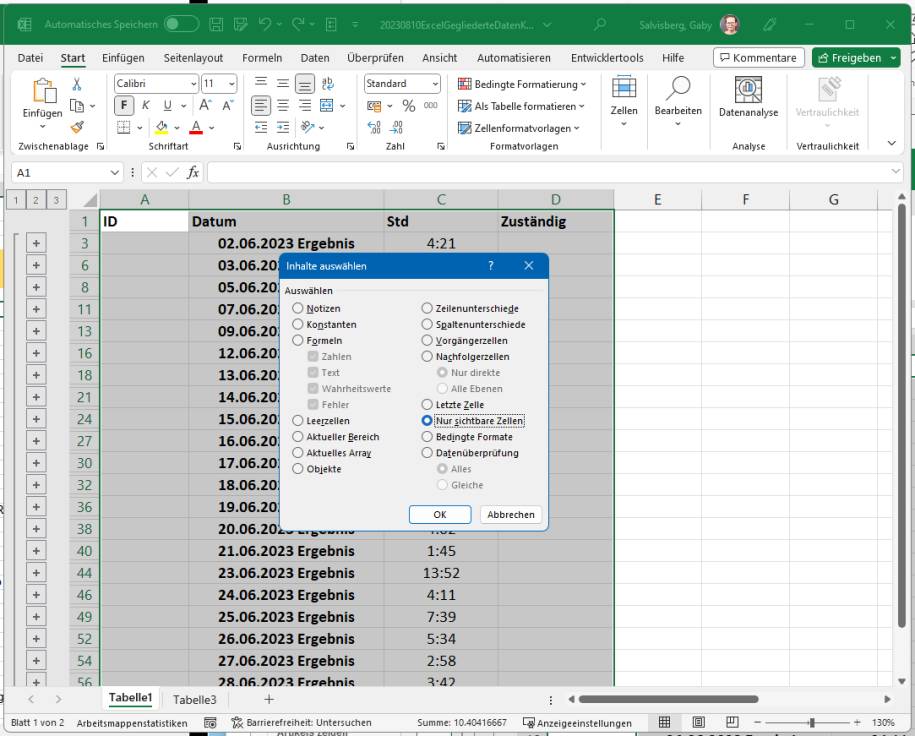Choose the Konstanten radio option
This screenshot has width=915, height=736.
298,325
